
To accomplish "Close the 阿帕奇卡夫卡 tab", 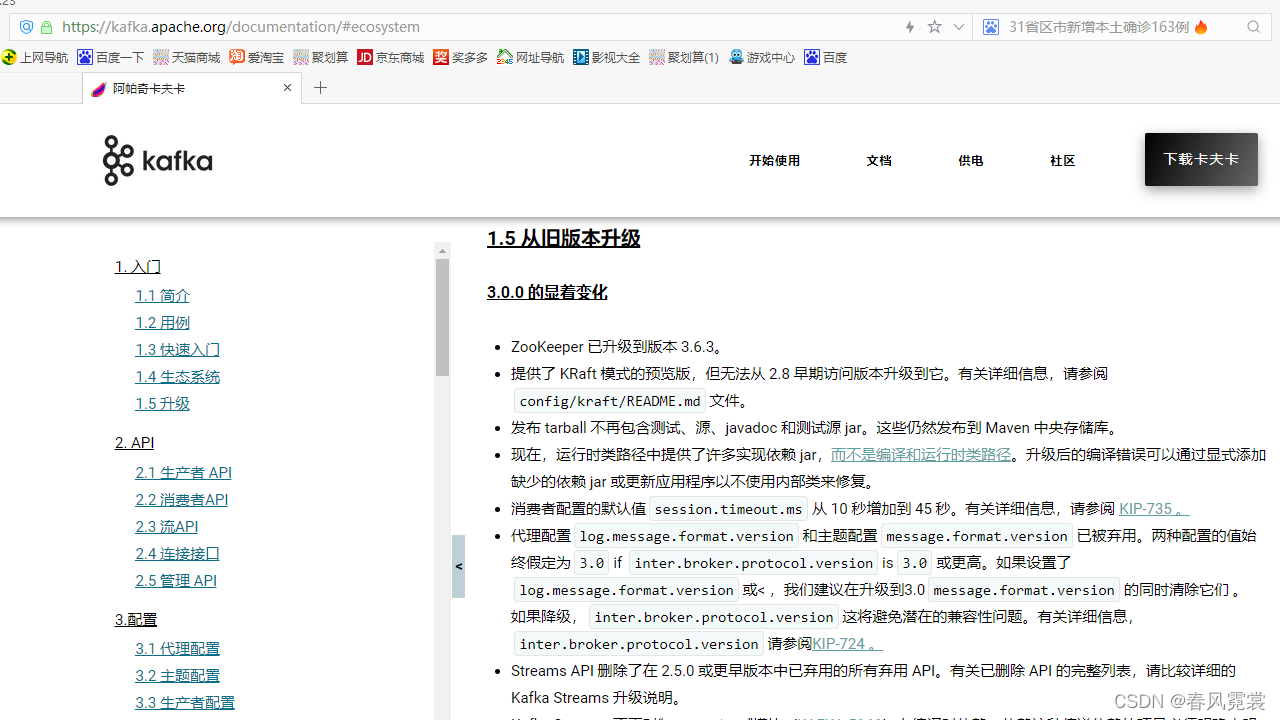I will point(287,88).
